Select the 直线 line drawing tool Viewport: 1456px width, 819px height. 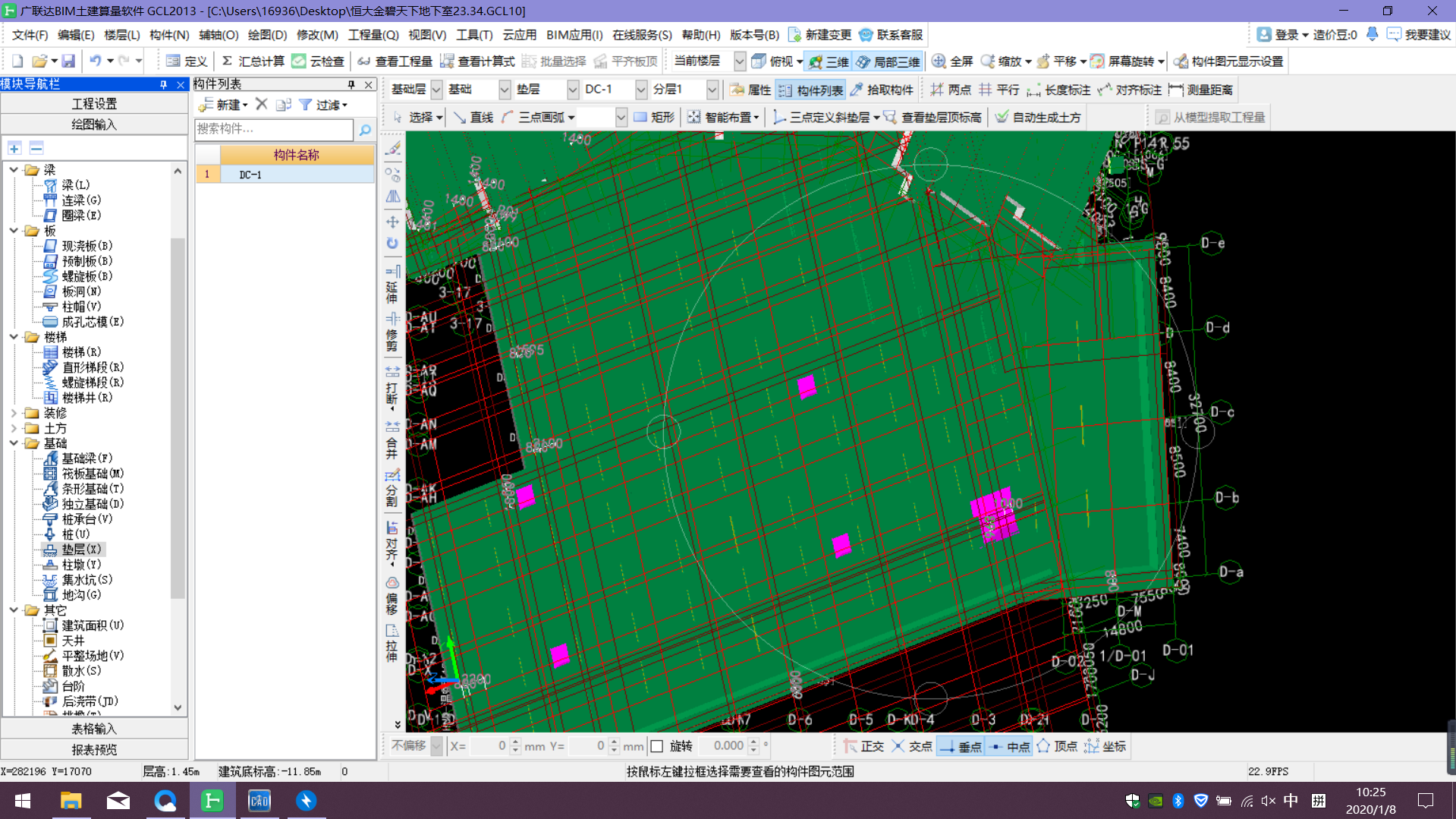(x=473, y=117)
